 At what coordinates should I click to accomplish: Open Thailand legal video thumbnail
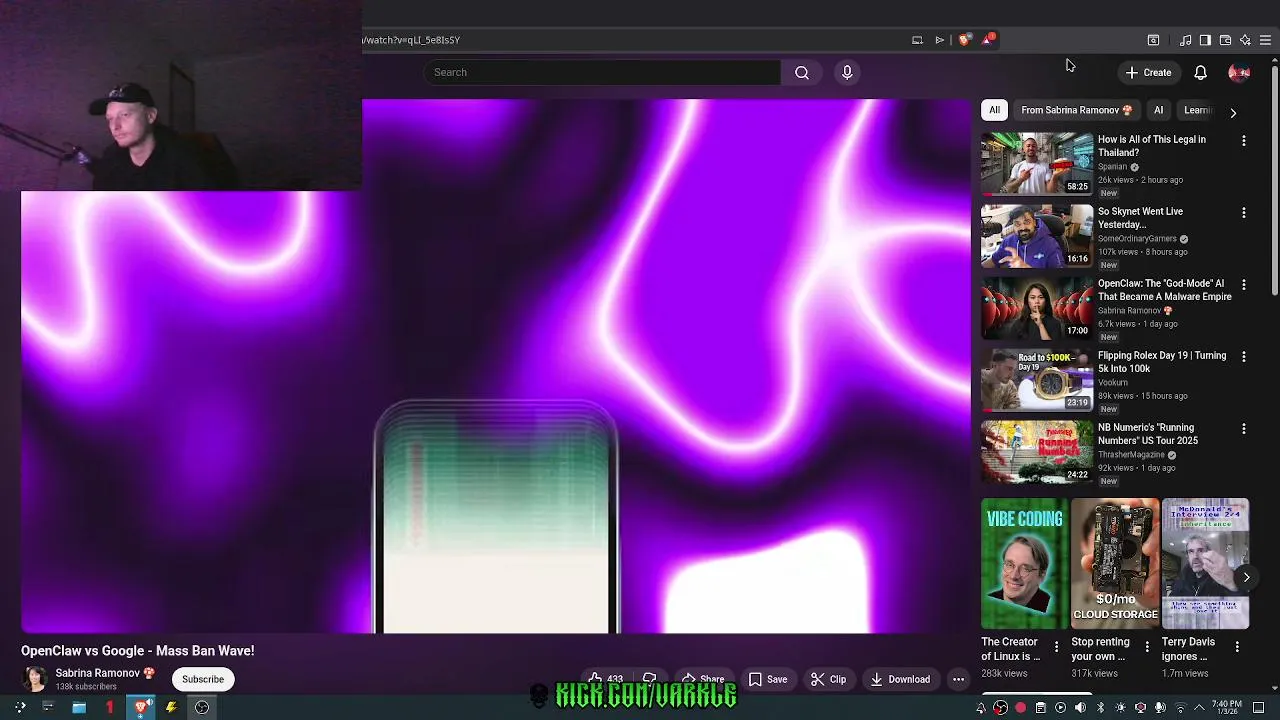(x=1037, y=164)
